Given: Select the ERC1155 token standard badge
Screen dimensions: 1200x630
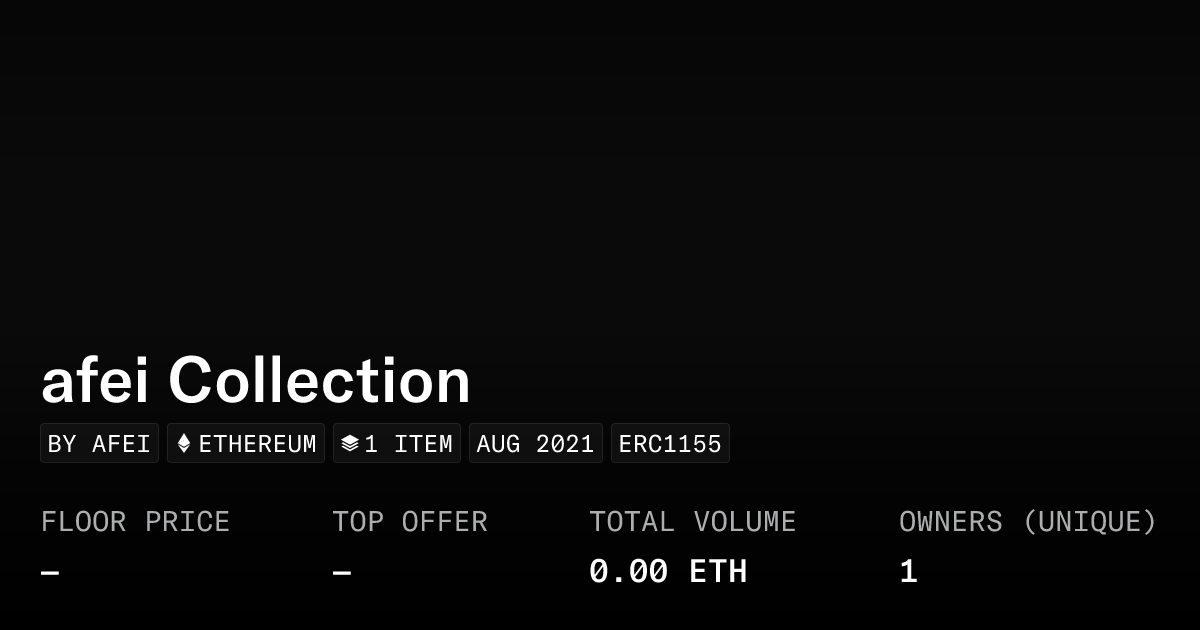Looking at the screenshot, I should (x=670, y=443).
